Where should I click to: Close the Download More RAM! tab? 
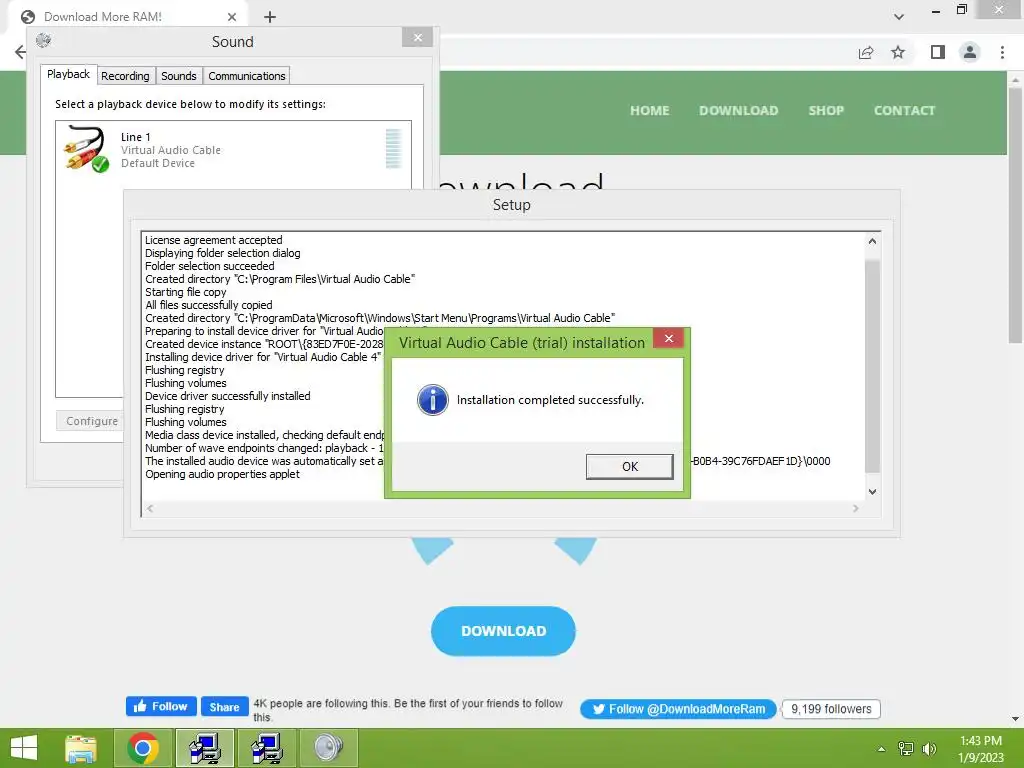click(x=232, y=17)
